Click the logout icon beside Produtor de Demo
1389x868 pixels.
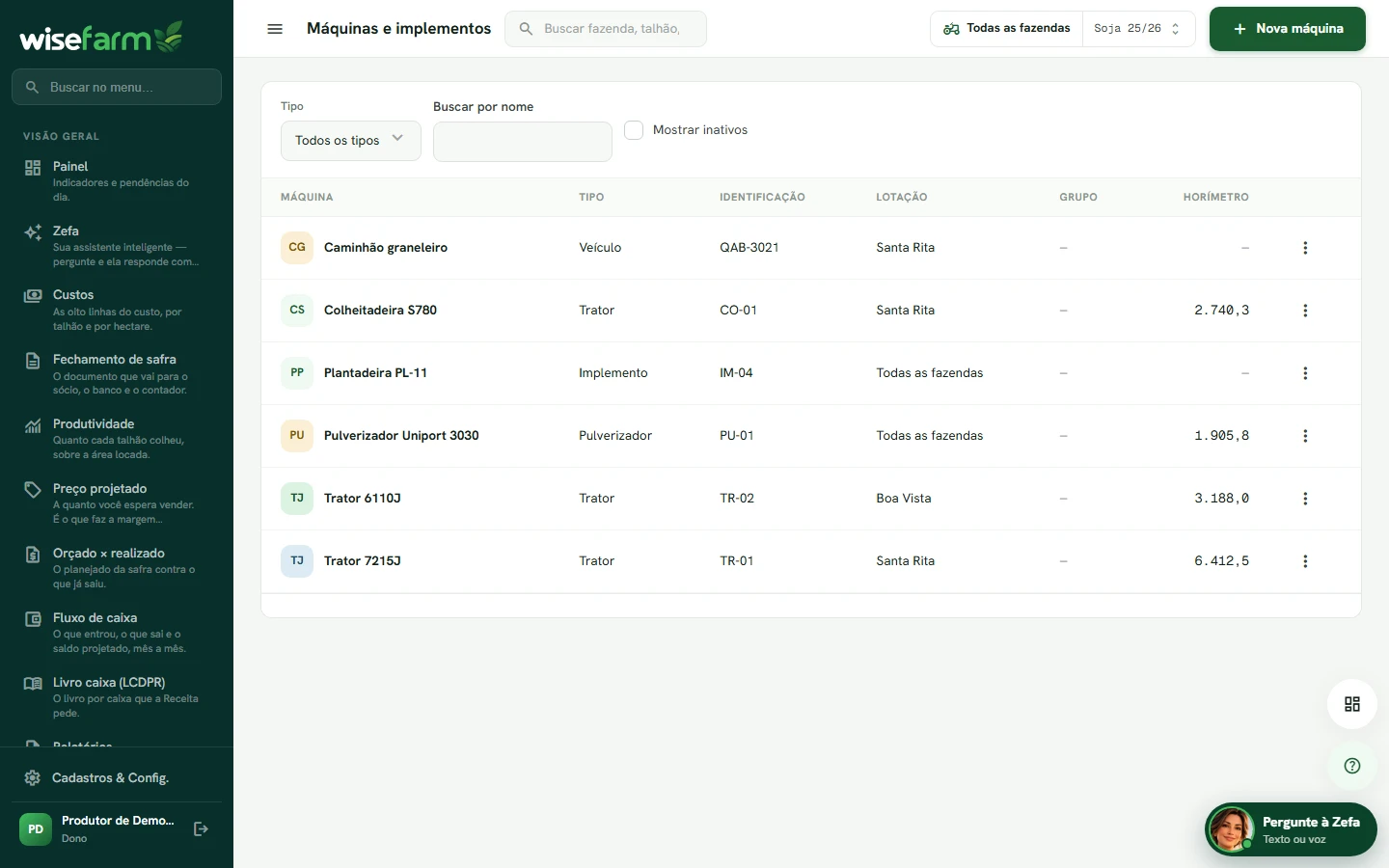201,829
